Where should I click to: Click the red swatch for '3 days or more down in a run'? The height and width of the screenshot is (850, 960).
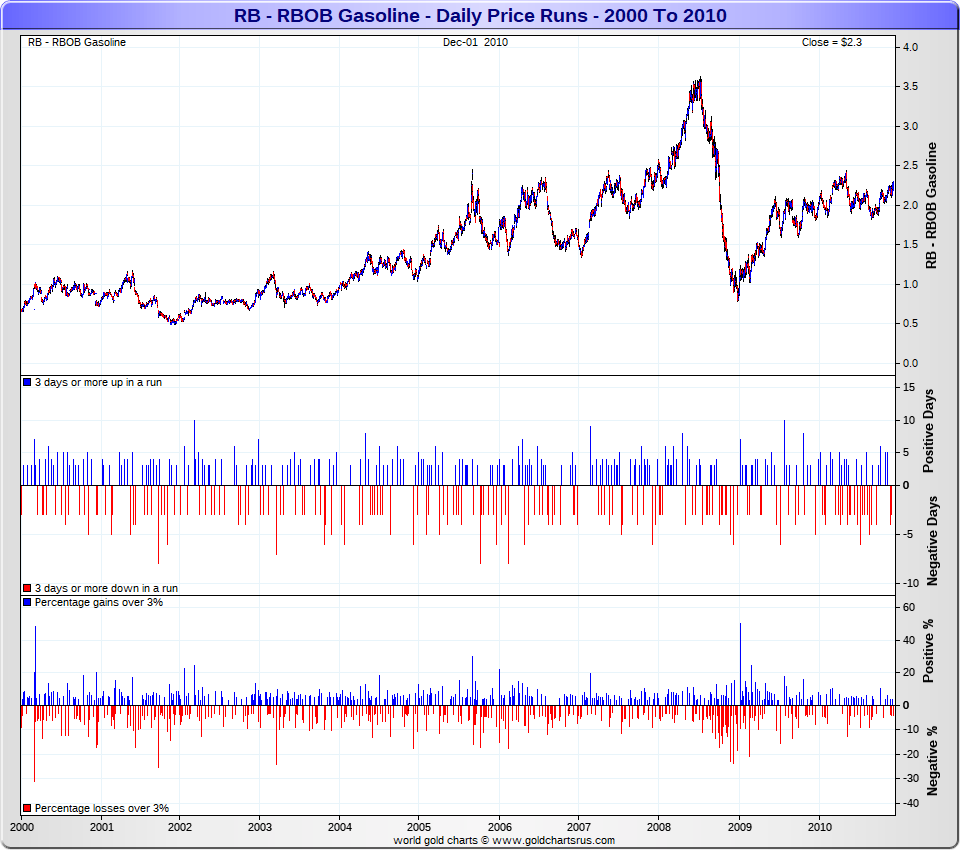[x=27, y=588]
